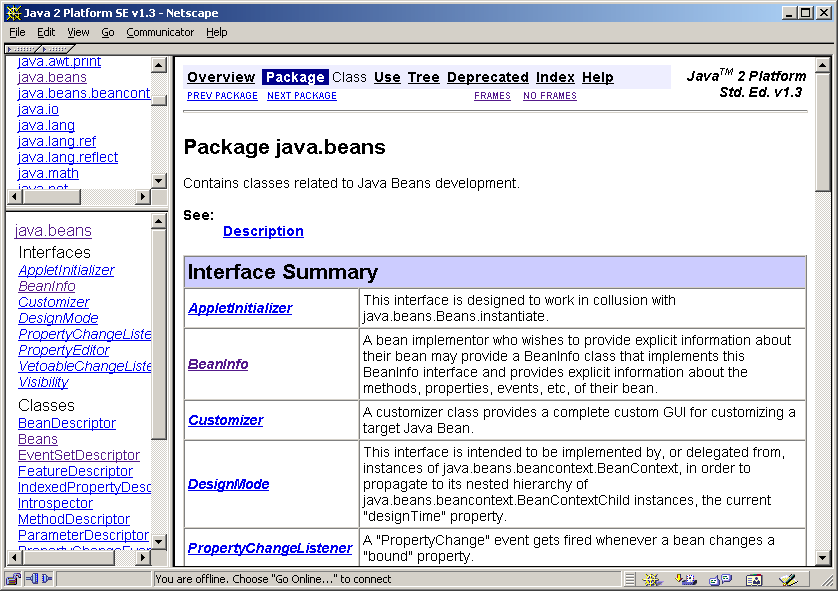The image size is (838, 591).
Task: Open Discussion groups from the component bar
Action: tap(719, 580)
